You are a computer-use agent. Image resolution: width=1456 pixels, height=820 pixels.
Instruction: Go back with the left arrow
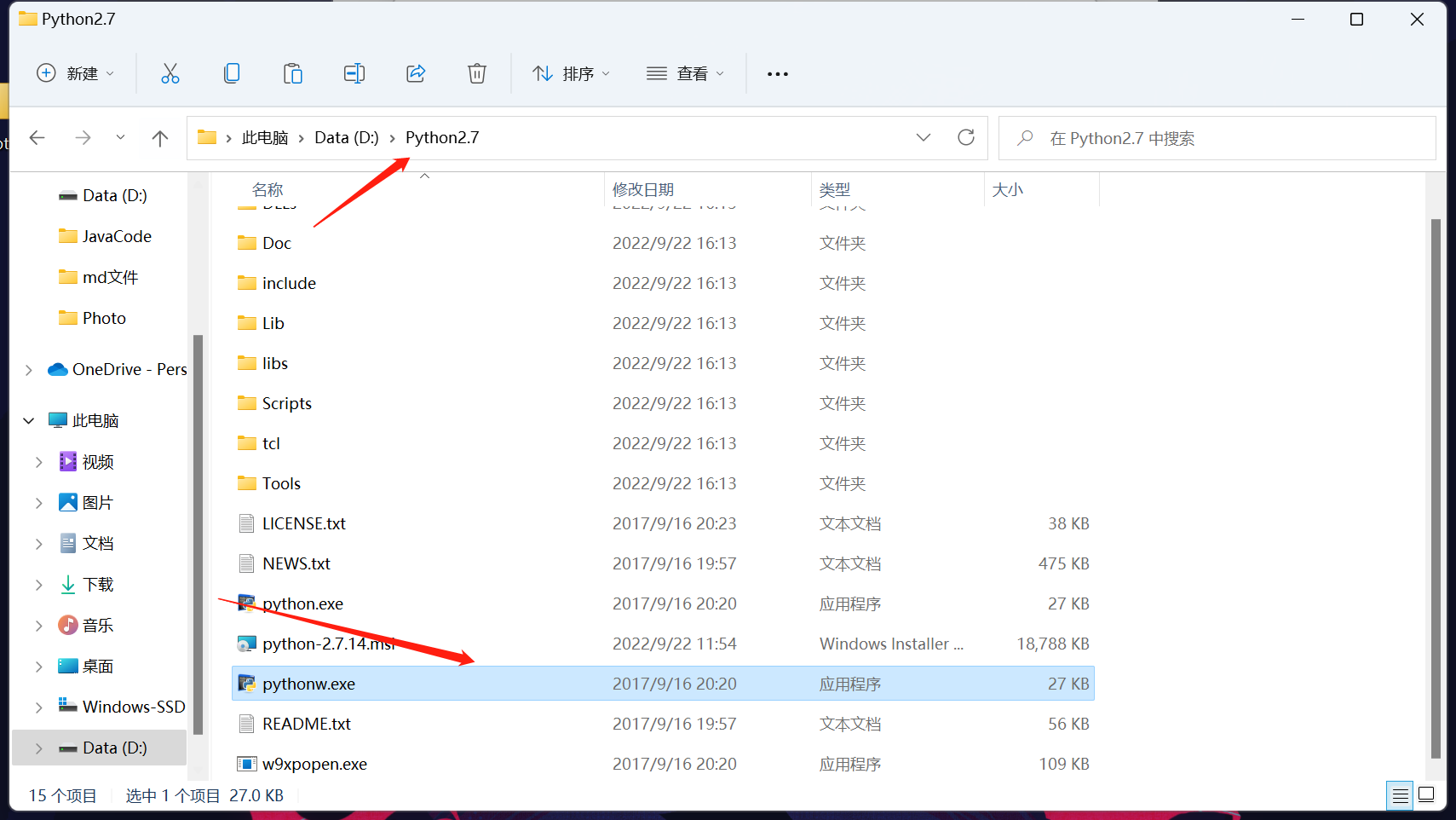37,137
